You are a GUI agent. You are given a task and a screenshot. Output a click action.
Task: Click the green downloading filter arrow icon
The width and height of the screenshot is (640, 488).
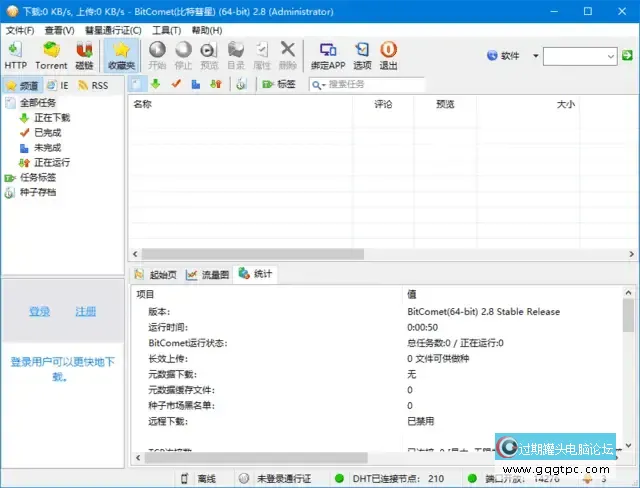coord(156,84)
